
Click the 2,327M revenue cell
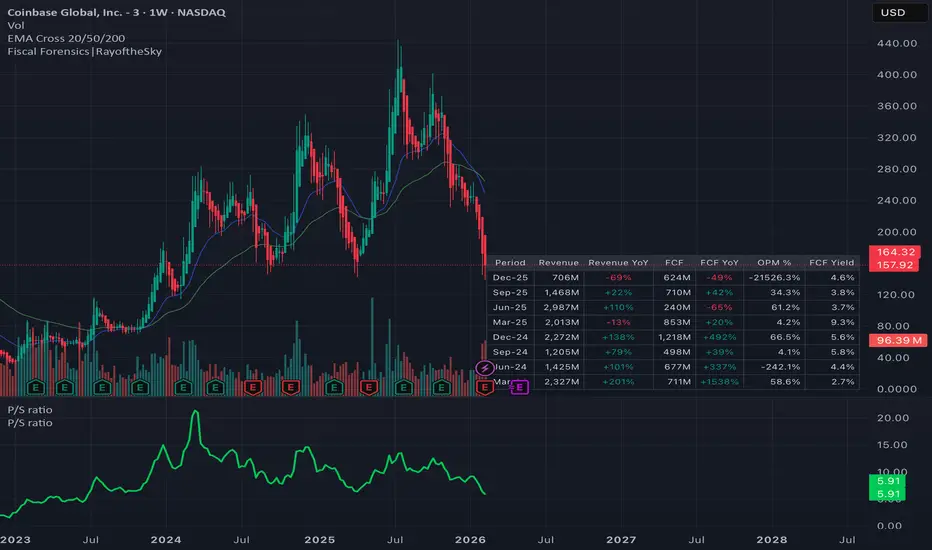(562, 382)
